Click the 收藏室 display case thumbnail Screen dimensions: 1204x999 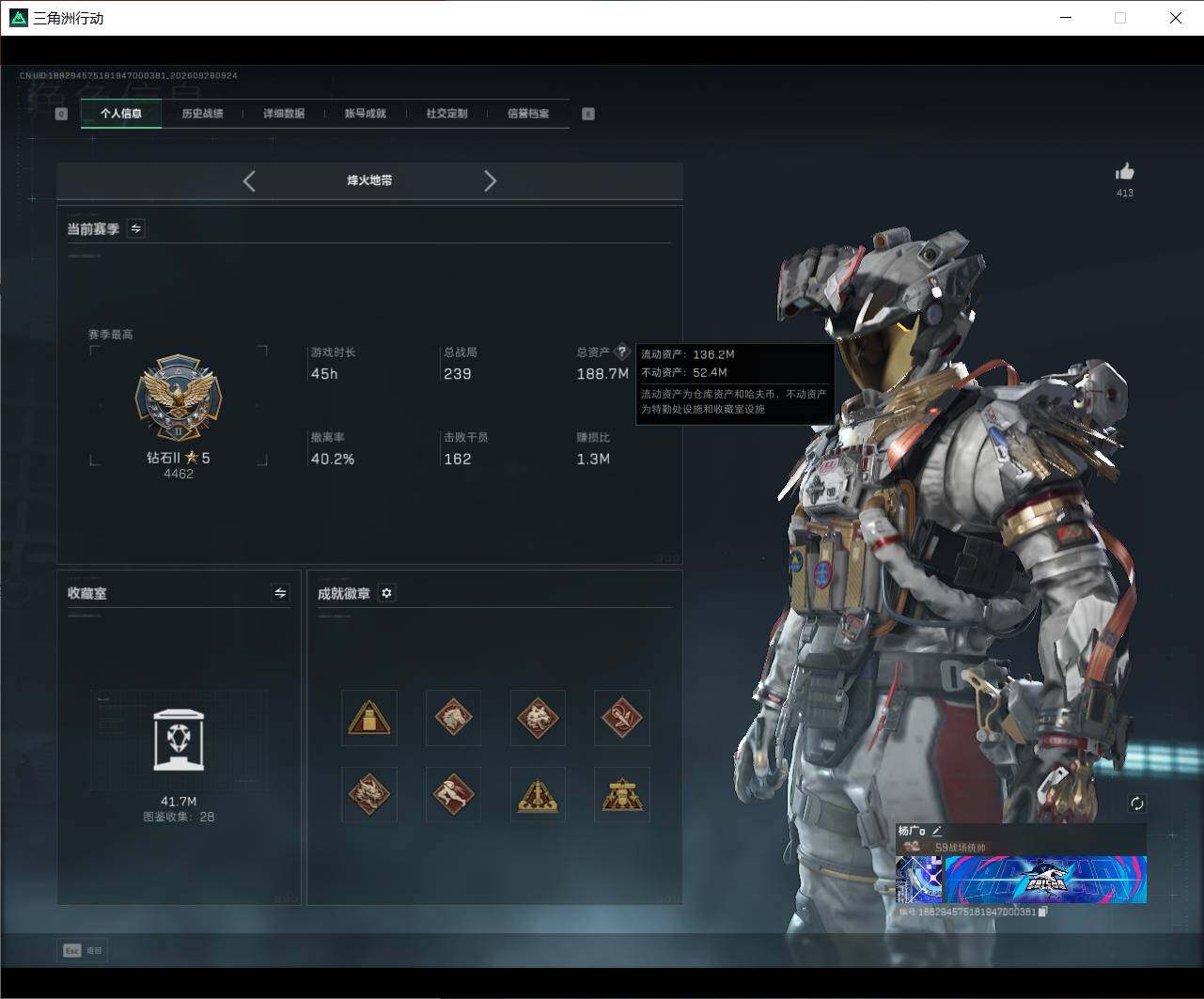coord(179,740)
